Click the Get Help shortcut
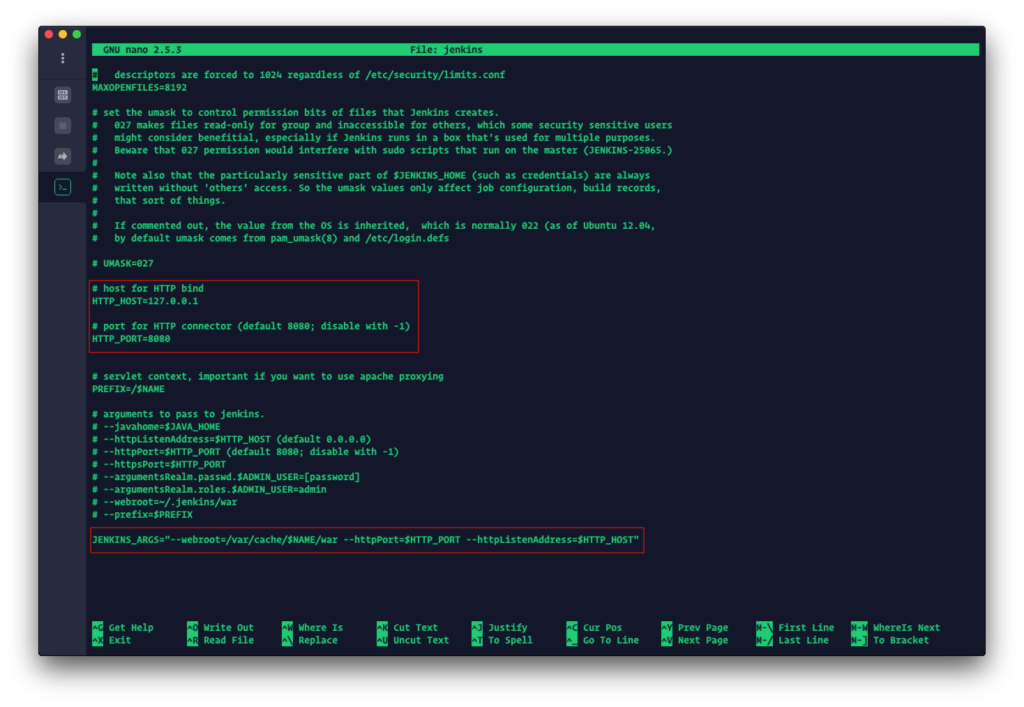 [x=130, y=628]
